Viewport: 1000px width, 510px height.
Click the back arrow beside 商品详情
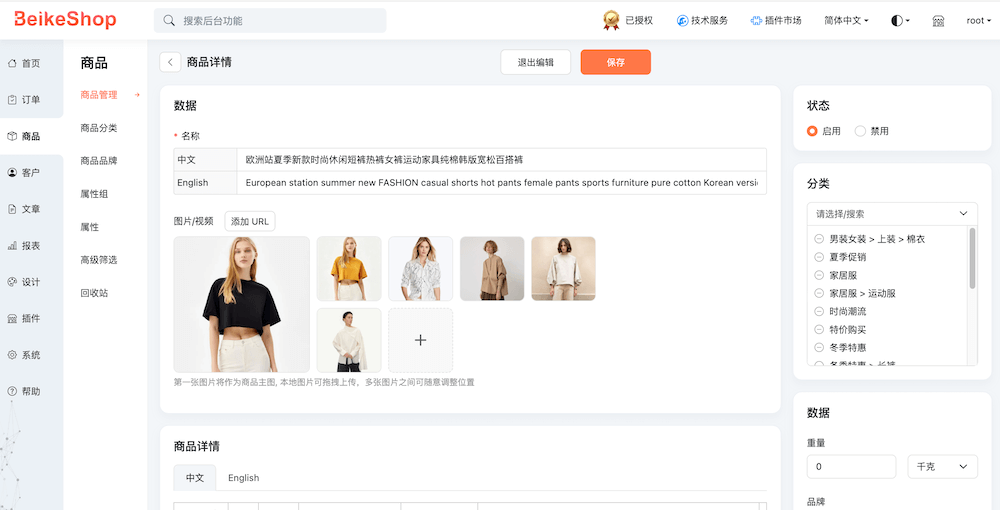click(170, 62)
